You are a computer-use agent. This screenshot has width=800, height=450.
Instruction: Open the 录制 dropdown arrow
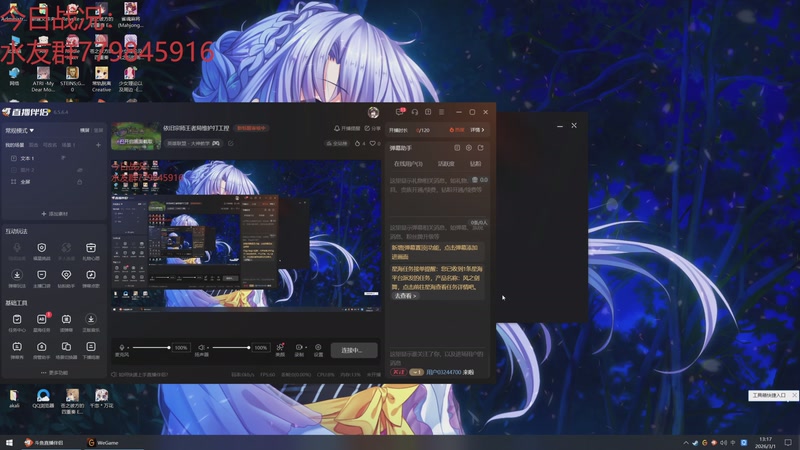306,348
